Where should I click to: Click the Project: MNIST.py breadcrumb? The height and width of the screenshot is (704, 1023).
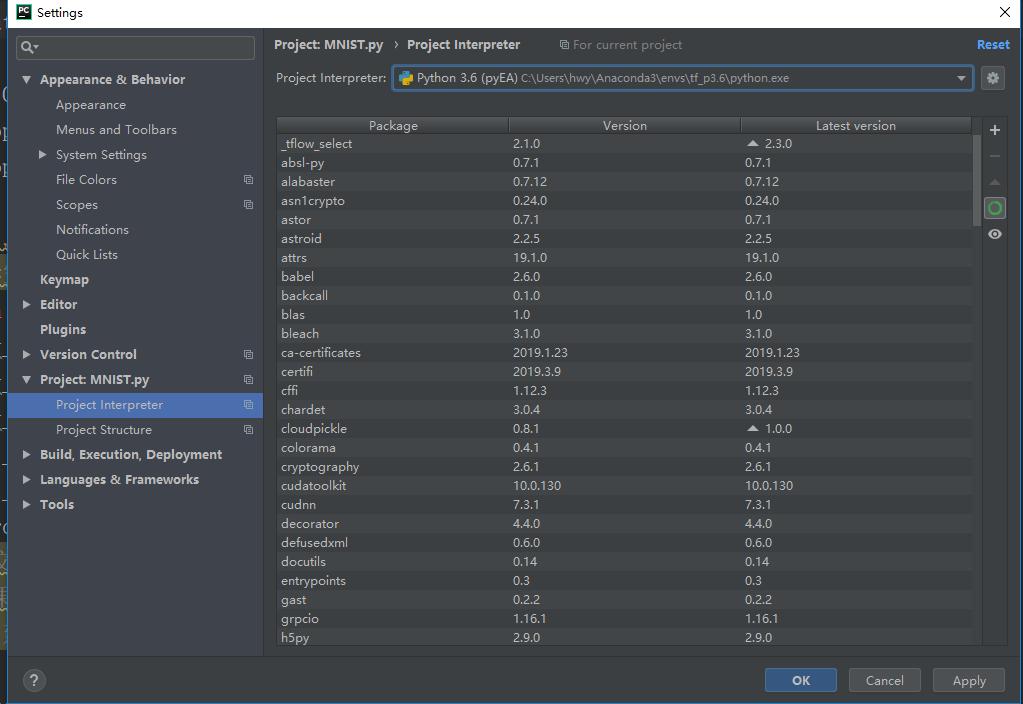(328, 44)
